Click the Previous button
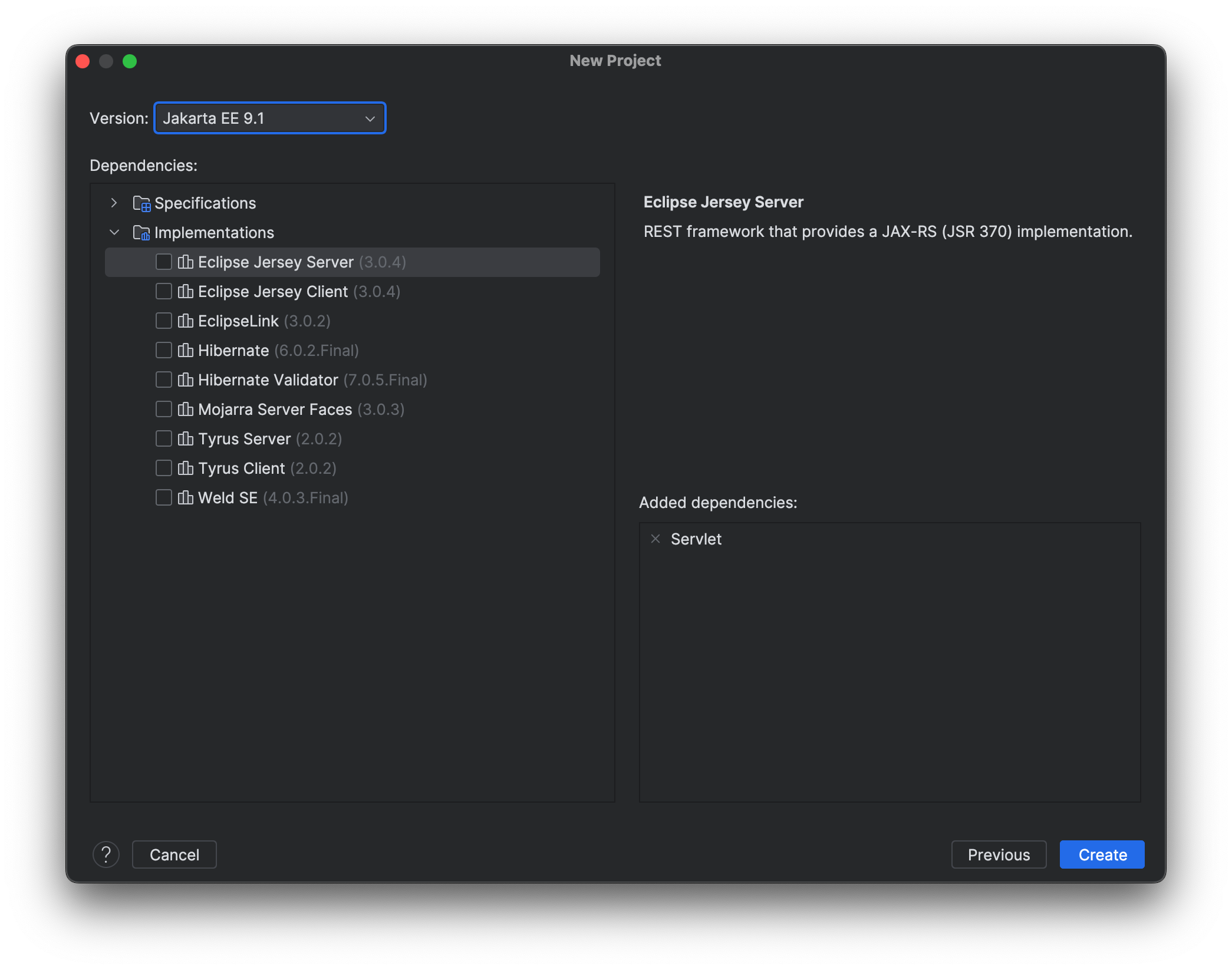The height and width of the screenshot is (970, 1232). coord(999,854)
